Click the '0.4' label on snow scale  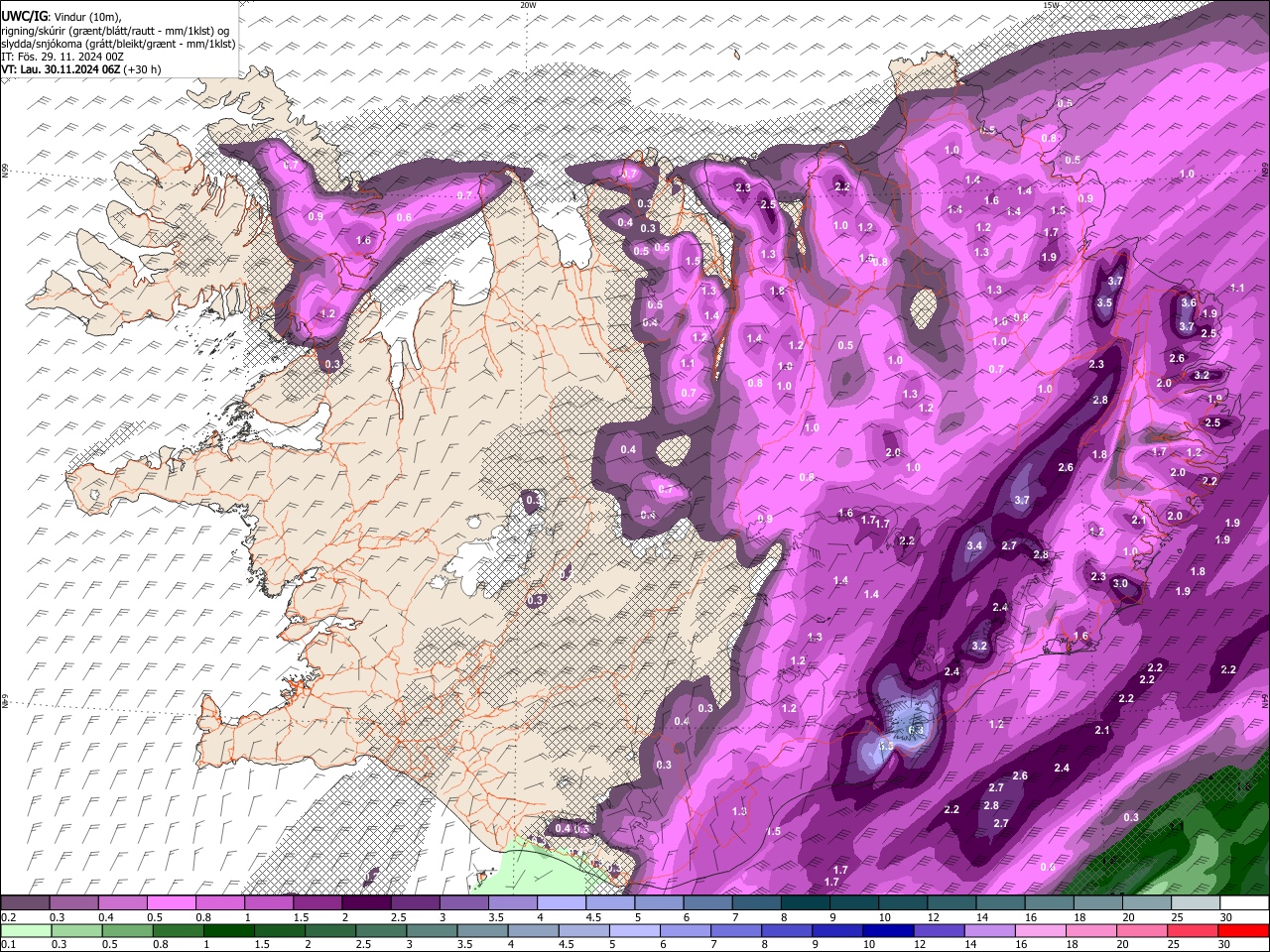(x=106, y=917)
